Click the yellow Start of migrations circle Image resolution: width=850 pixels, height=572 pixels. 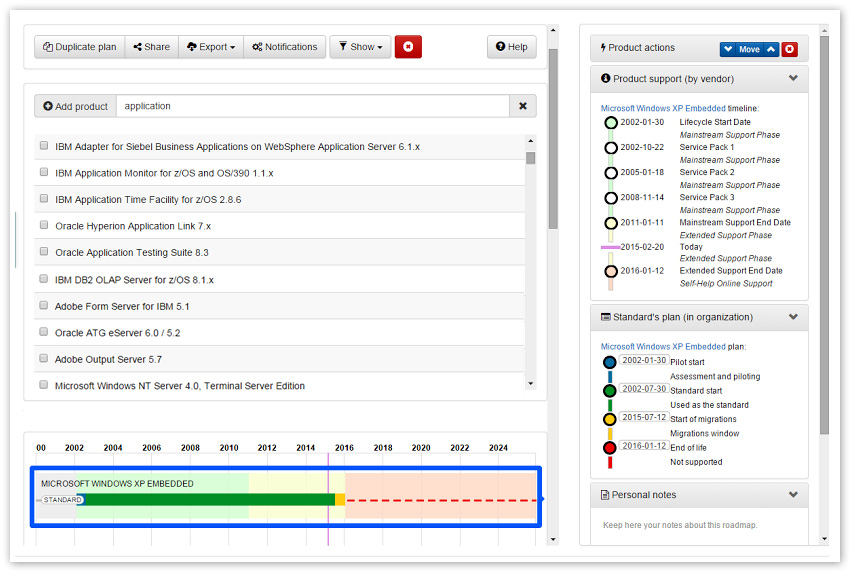[x=610, y=419]
